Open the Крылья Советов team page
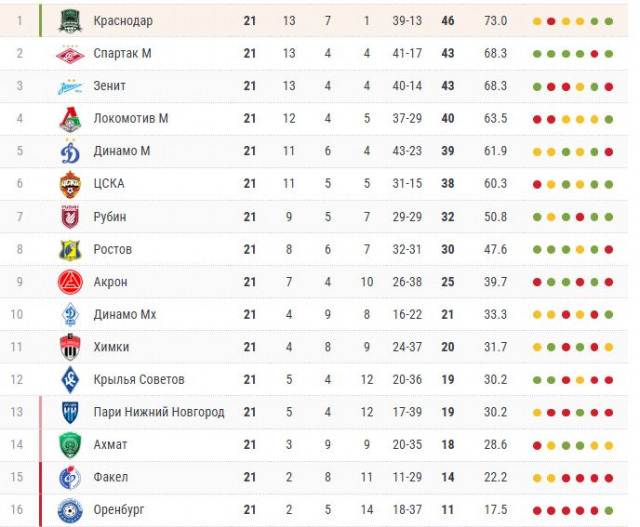 click(138, 380)
